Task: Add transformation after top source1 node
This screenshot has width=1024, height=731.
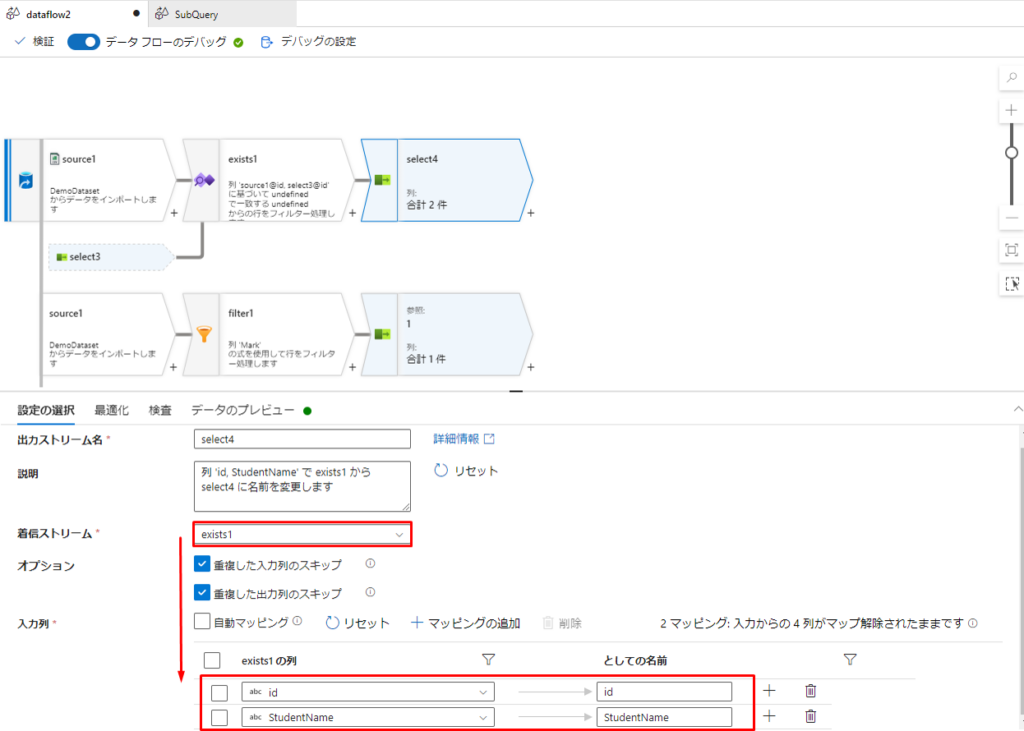Action: (x=174, y=213)
